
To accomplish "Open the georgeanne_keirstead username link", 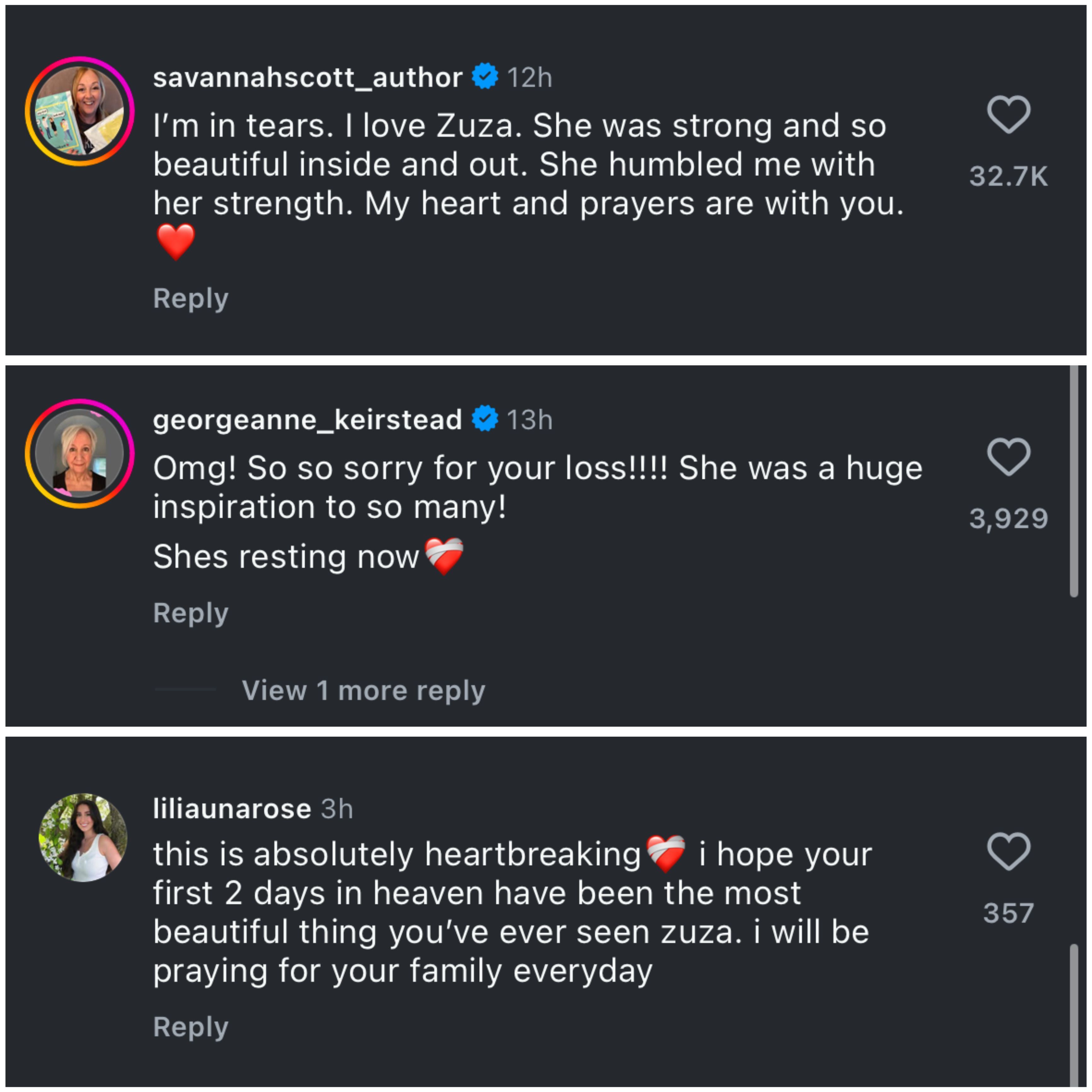I will pyautogui.click(x=307, y=420).
